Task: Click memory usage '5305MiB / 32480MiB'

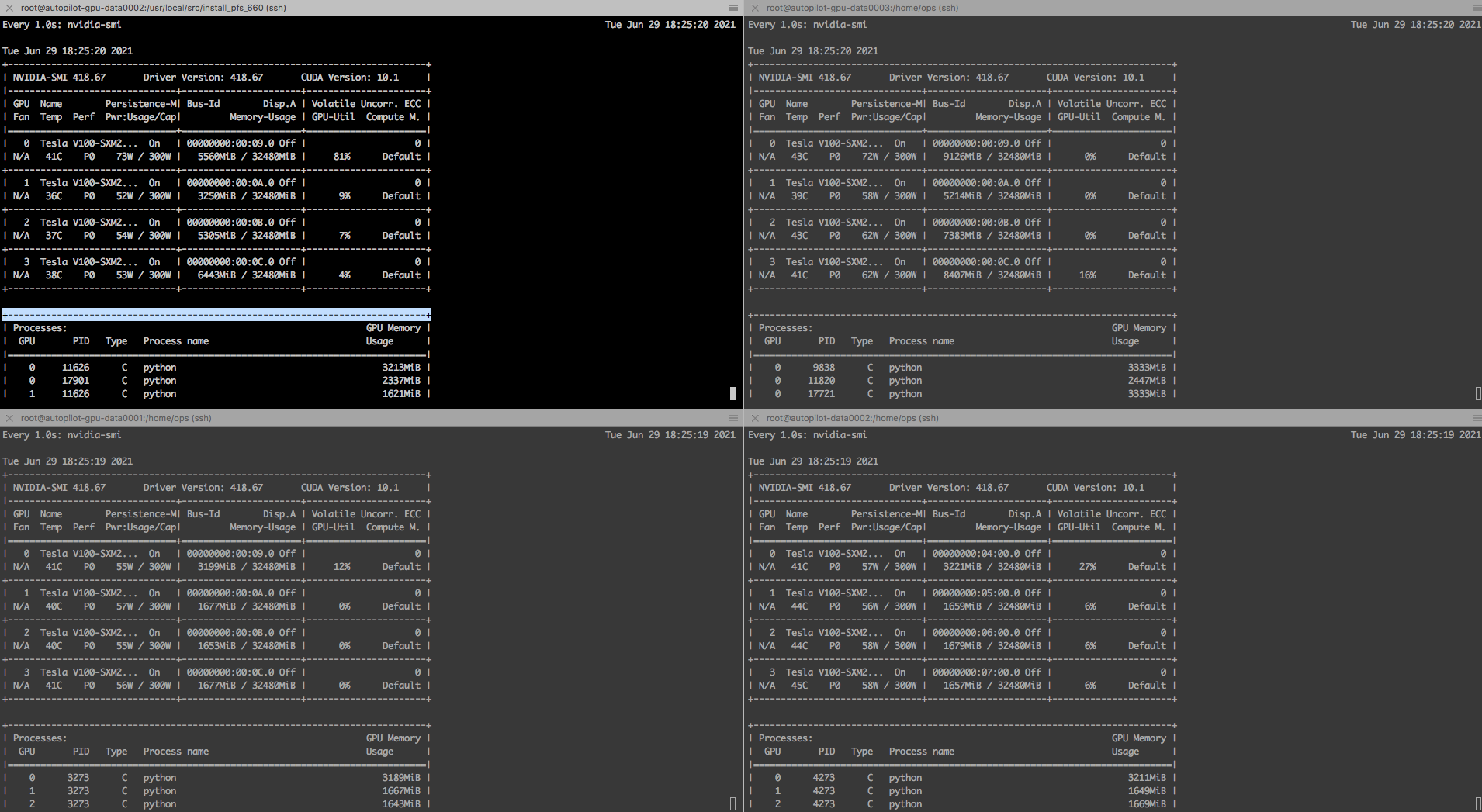Action: (247, 236)
